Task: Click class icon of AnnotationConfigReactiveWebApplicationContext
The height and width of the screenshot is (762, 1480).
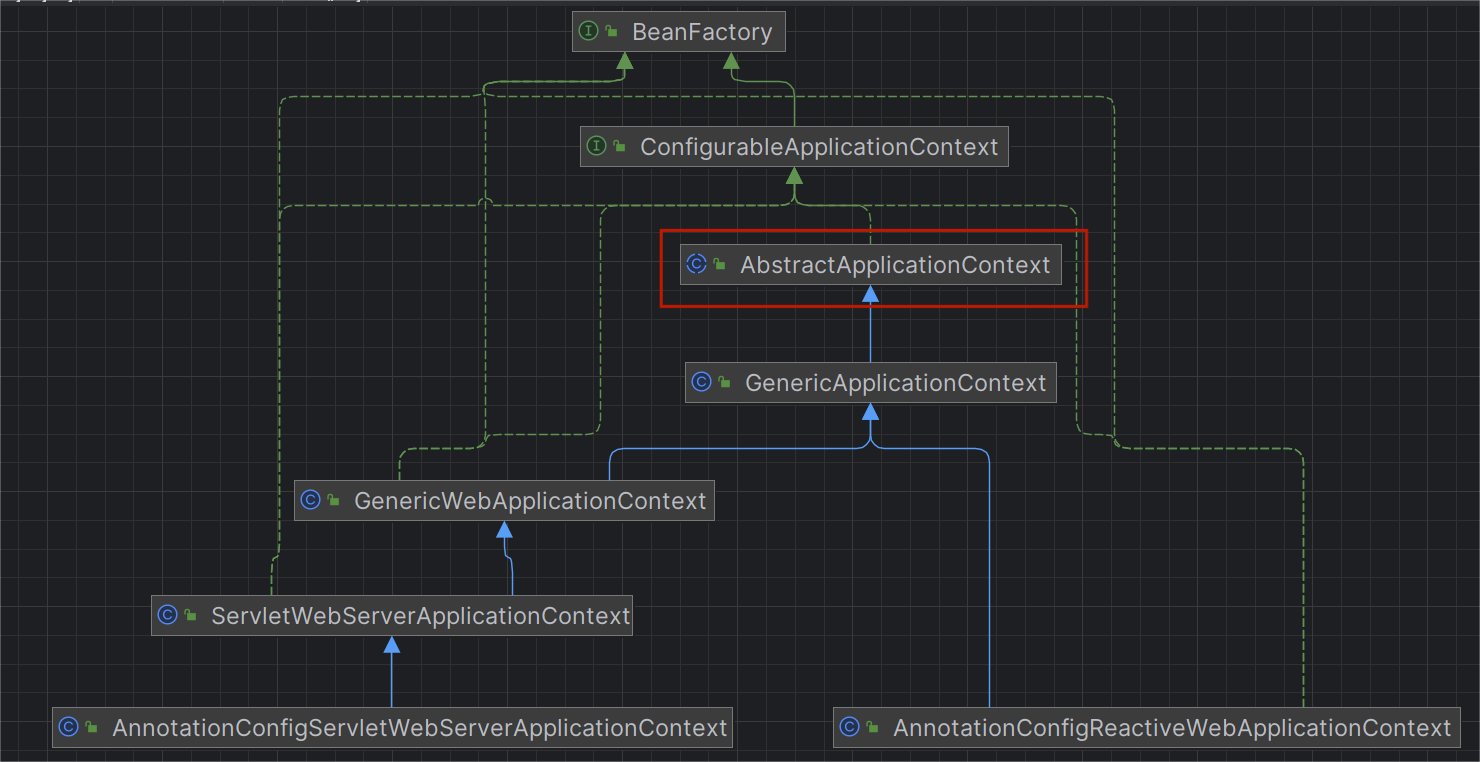Action: pyautogui.click(x=850, y=727)
